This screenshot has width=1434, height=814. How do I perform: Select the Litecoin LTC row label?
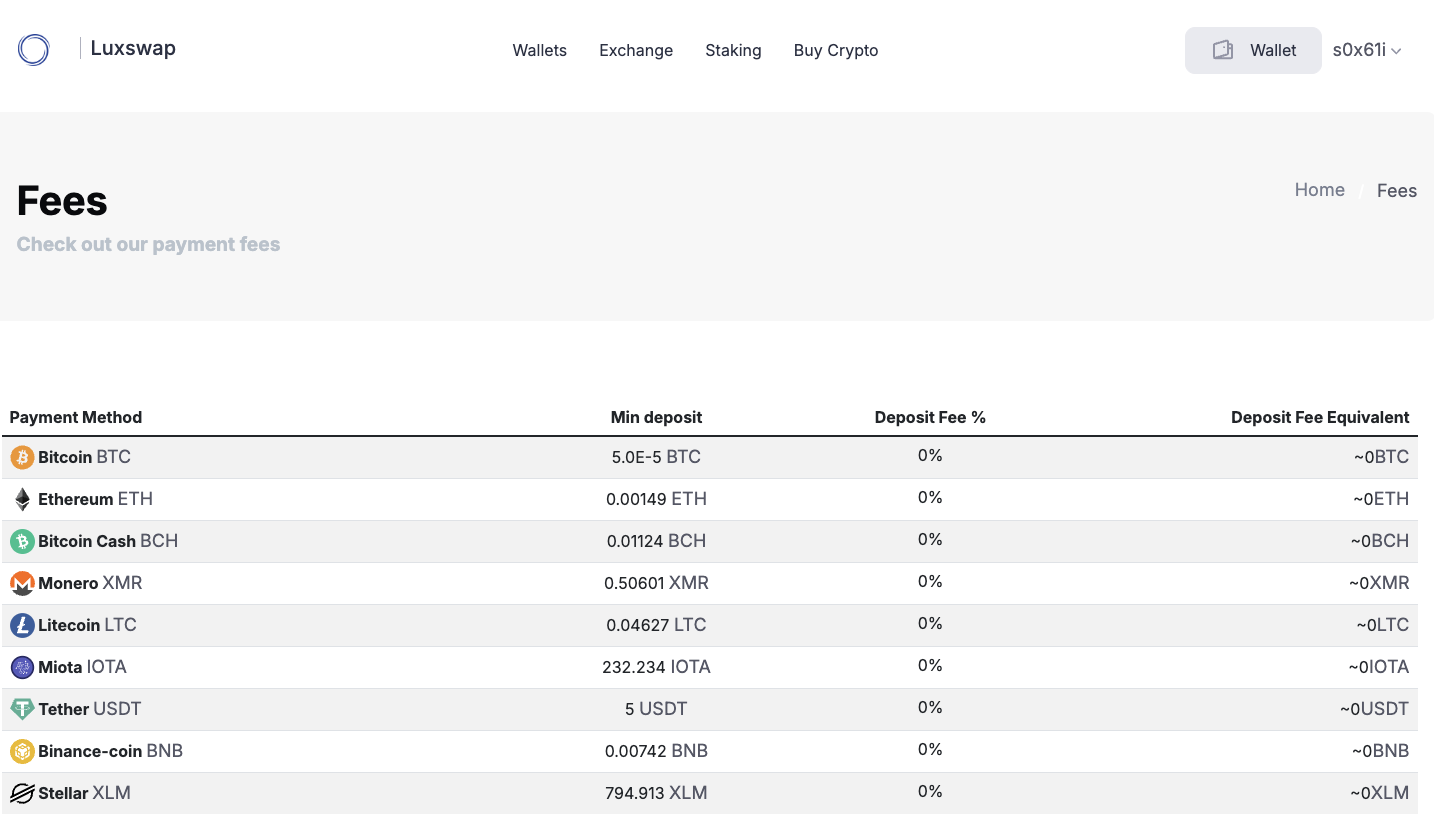pyautogui.click(x=87, y=625)
